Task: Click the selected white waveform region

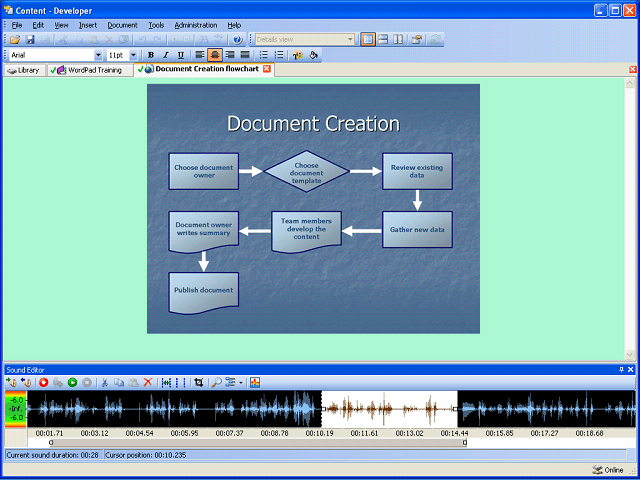Action: pyautogui.click(x=389, y=409)
